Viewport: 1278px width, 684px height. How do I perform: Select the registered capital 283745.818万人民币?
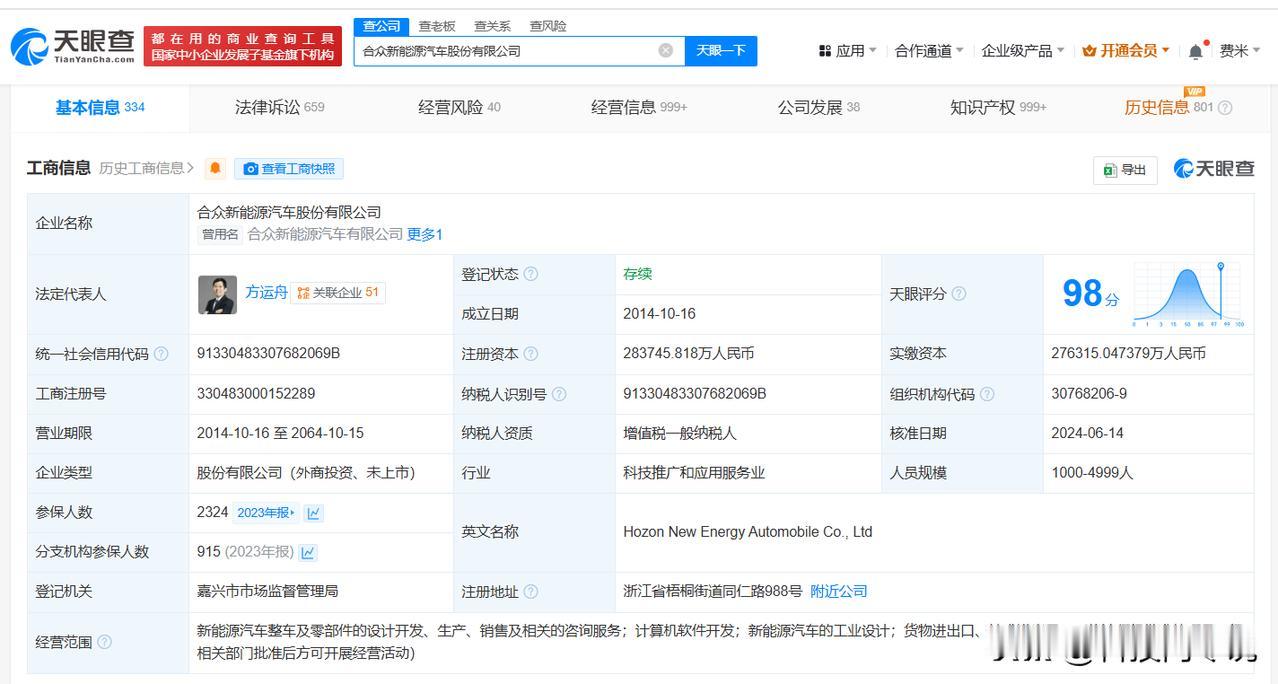(x=689, y=353)
